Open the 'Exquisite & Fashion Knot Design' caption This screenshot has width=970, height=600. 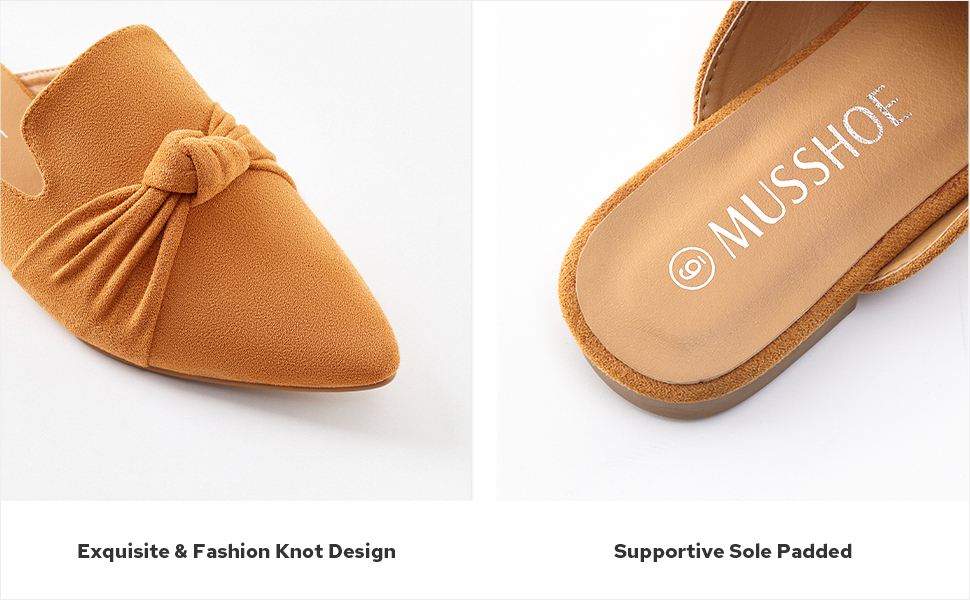(236, 551)
